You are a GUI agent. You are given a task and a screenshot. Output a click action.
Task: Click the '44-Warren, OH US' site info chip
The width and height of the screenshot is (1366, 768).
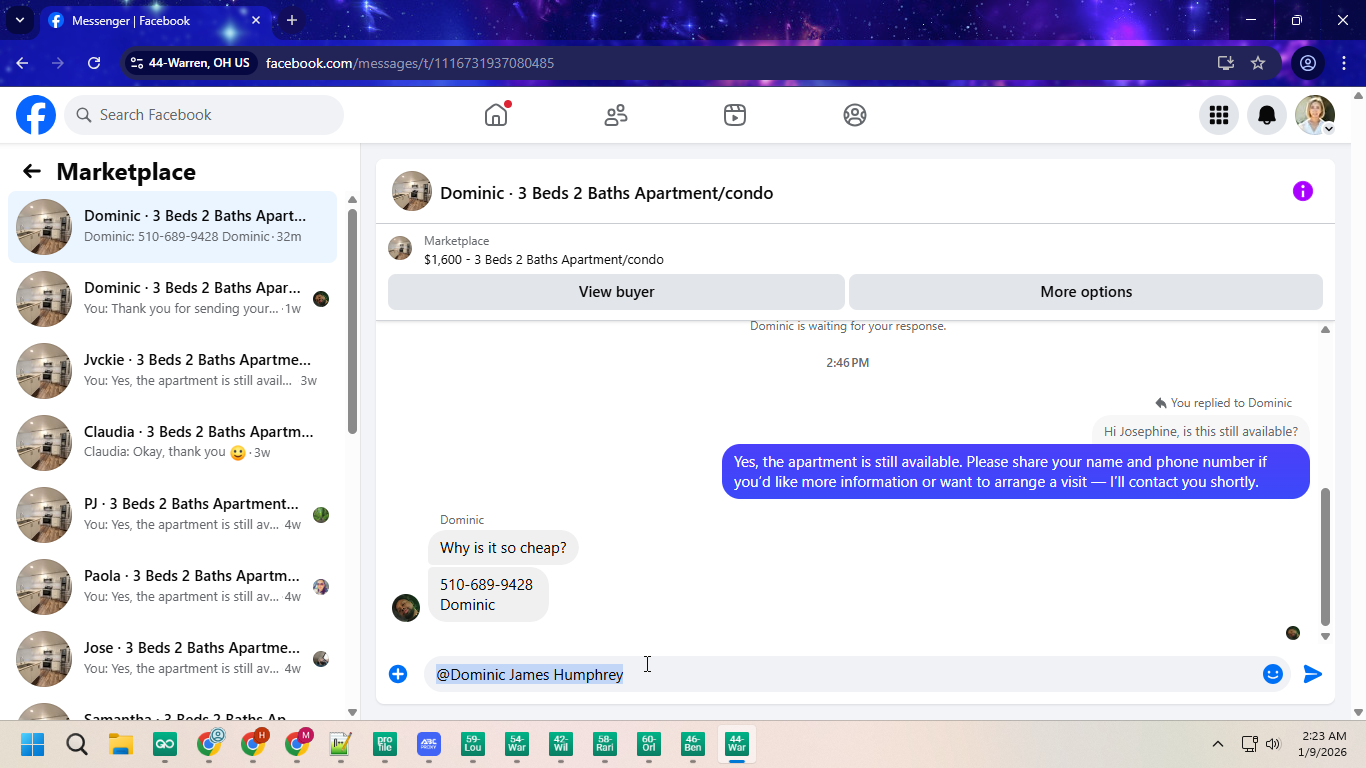pyautogui.click(x=191, y=63)
